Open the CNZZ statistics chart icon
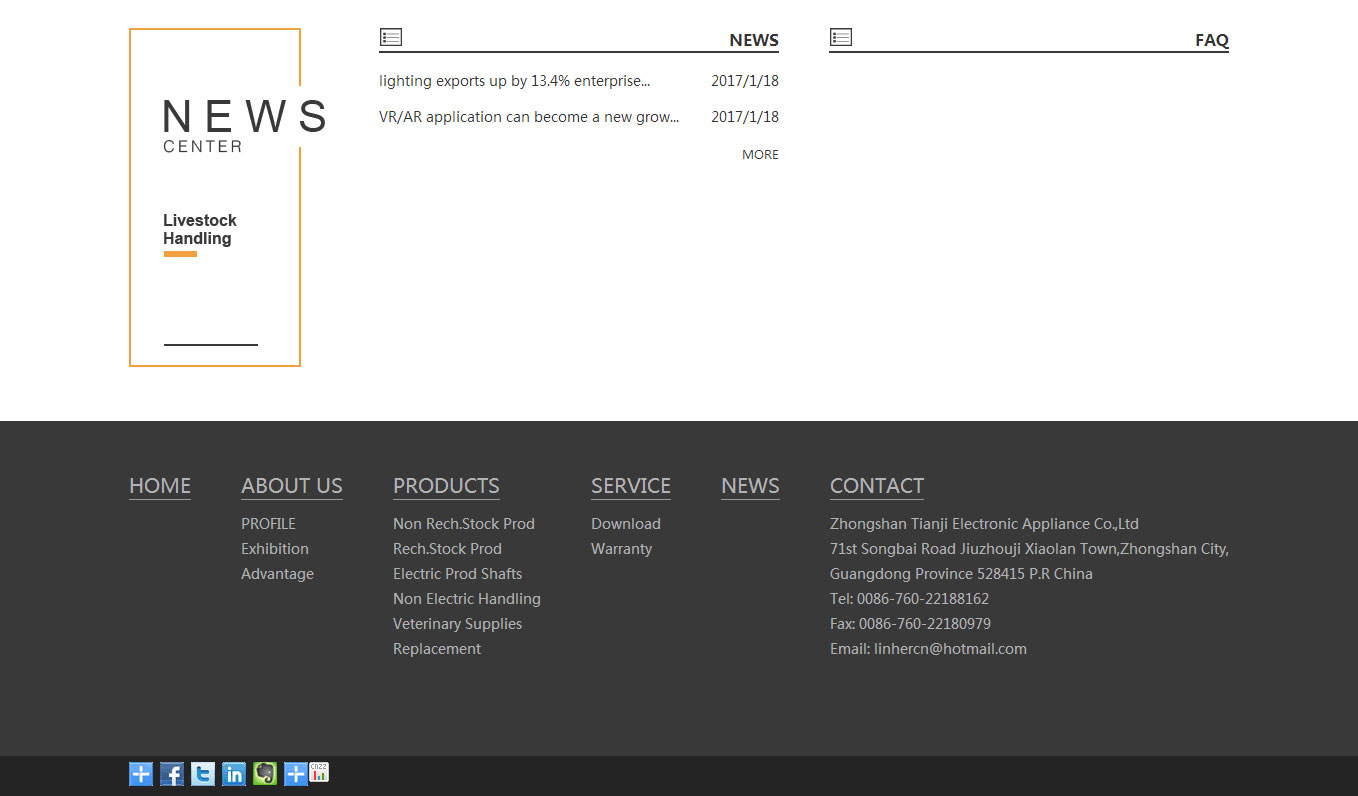This screenshot has height=796, width=1358. coord(319,772)
